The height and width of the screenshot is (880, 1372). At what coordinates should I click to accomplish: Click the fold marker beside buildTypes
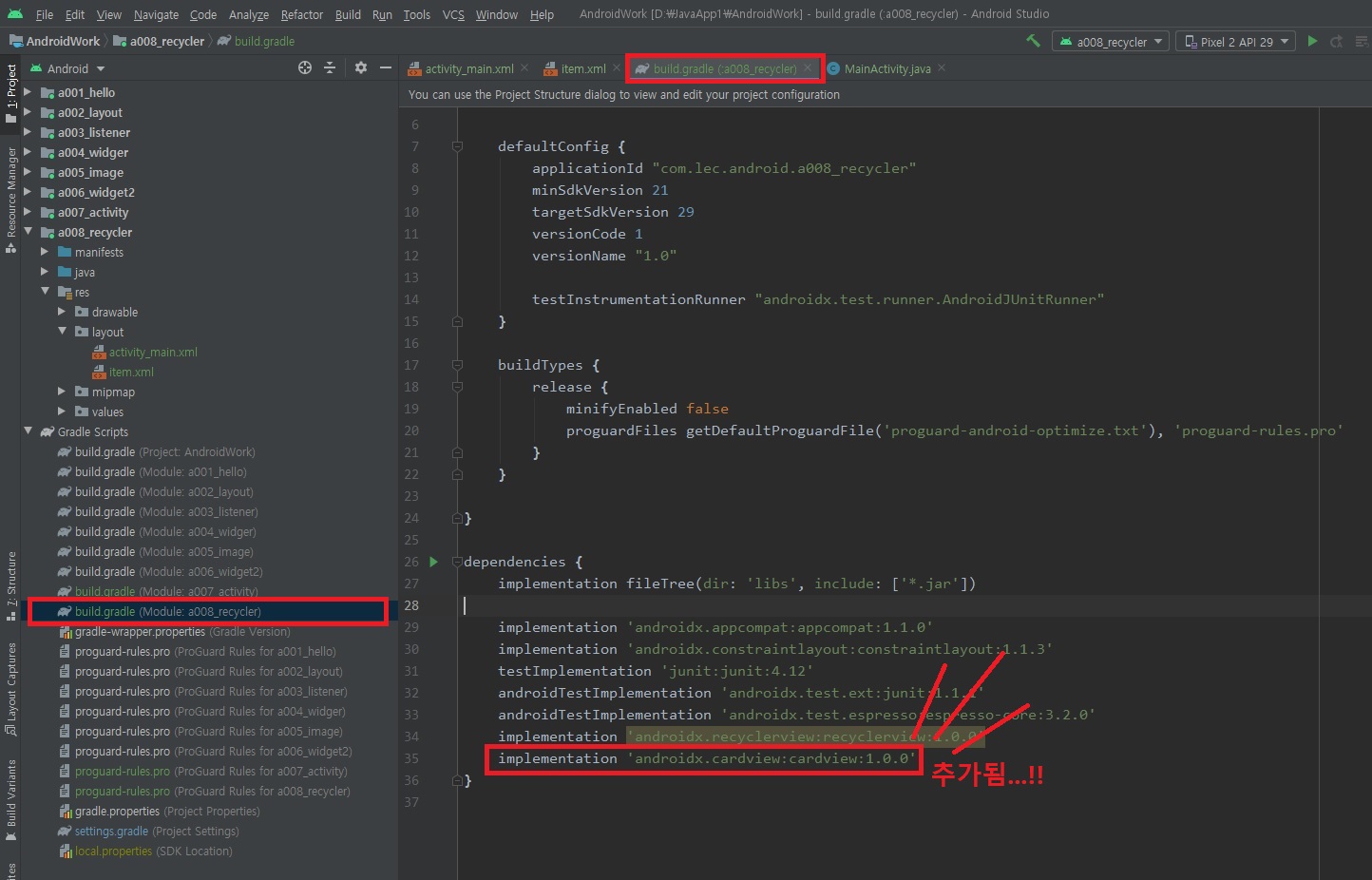[x=457, y=365]
